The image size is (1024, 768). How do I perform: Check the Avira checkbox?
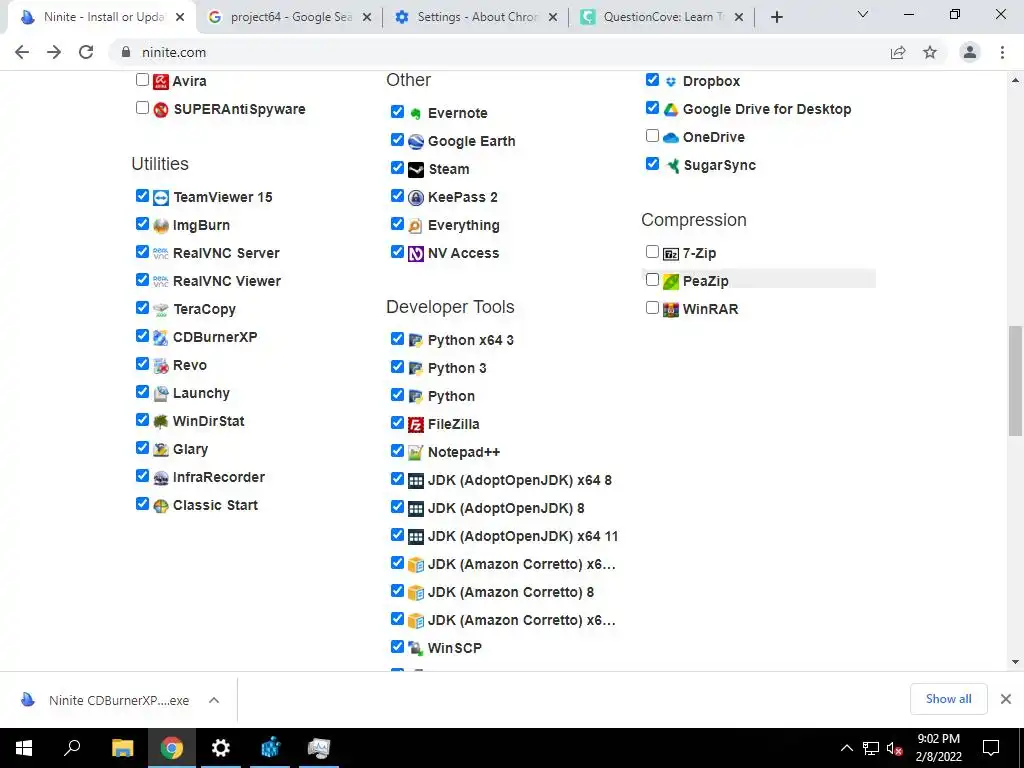click(142, 80)
